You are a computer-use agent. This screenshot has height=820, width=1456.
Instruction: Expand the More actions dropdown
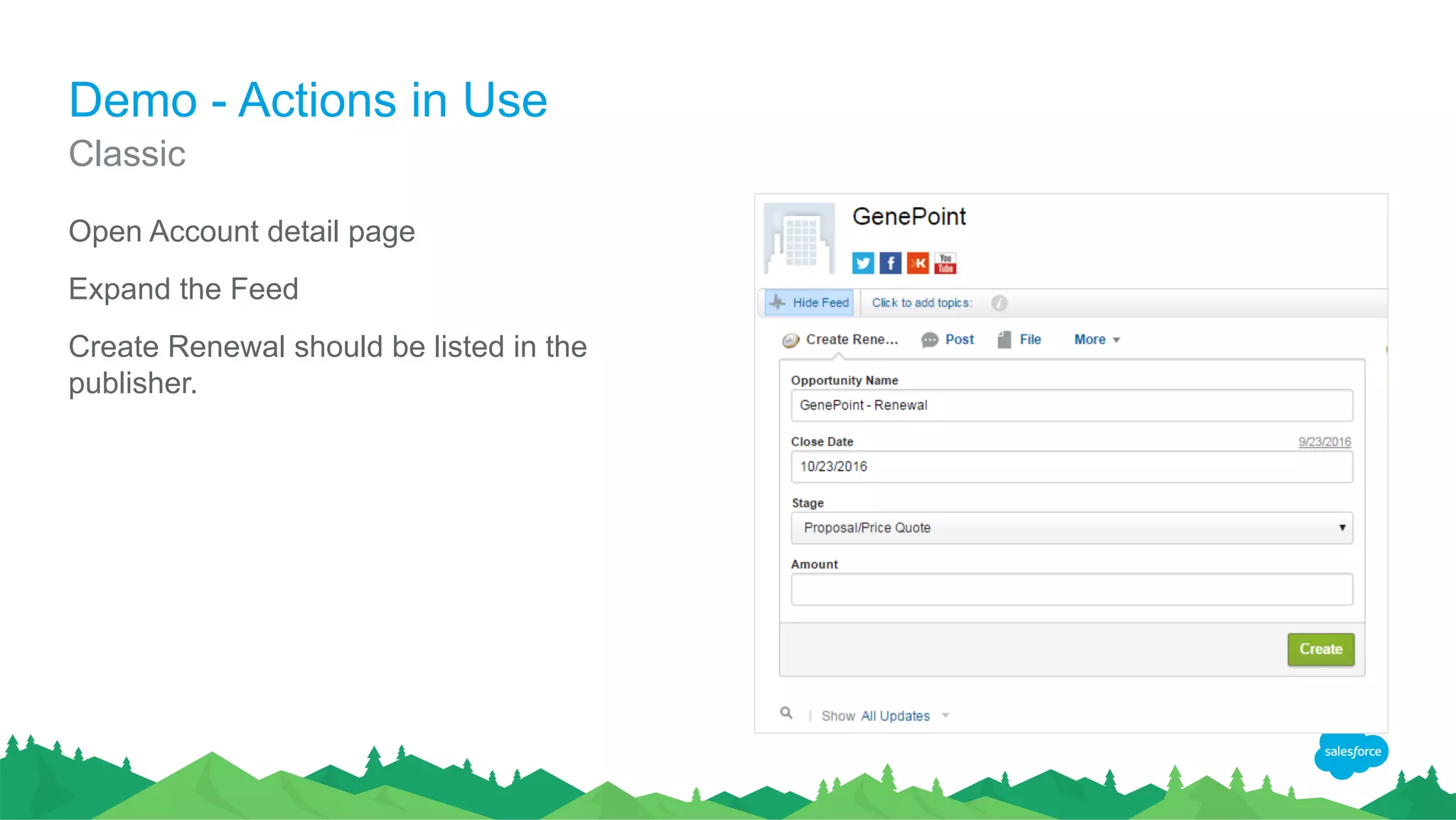(x=1097, y=340)
